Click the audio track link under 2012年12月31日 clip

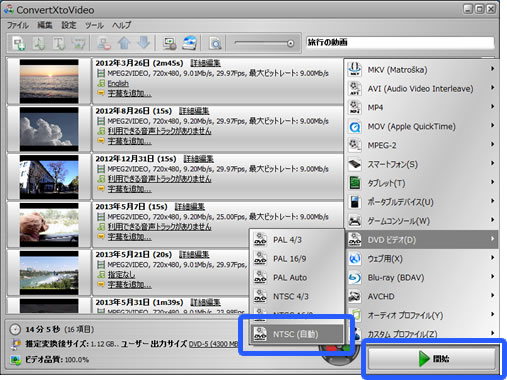coord(159,179)
